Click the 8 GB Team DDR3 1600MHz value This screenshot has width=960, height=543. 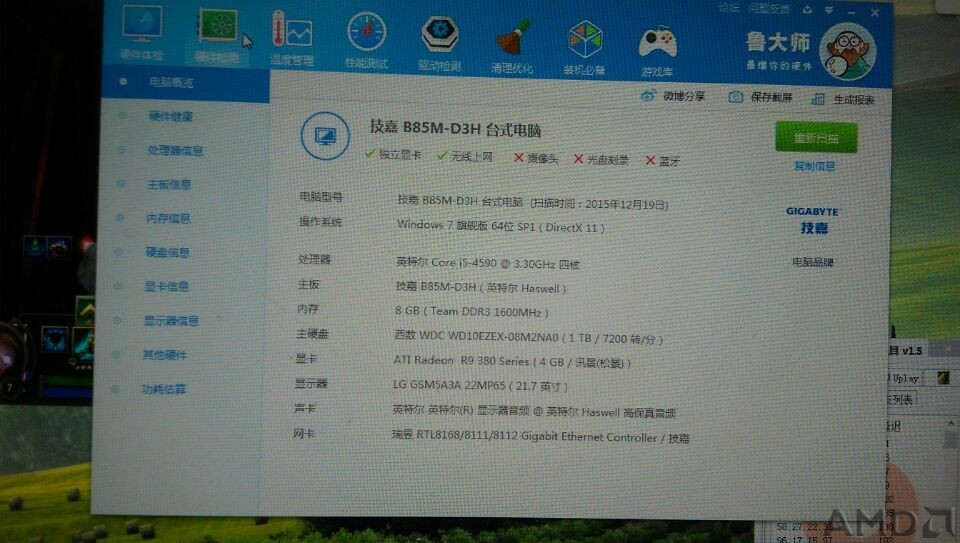coord(471,311)
